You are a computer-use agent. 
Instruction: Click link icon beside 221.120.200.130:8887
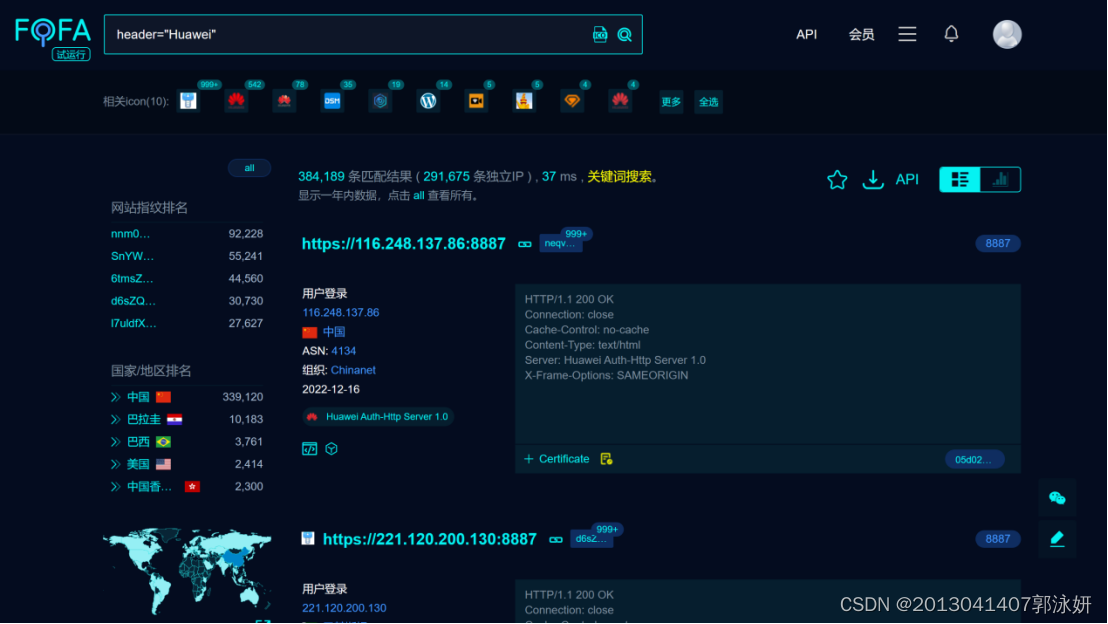tap(556, 540)
